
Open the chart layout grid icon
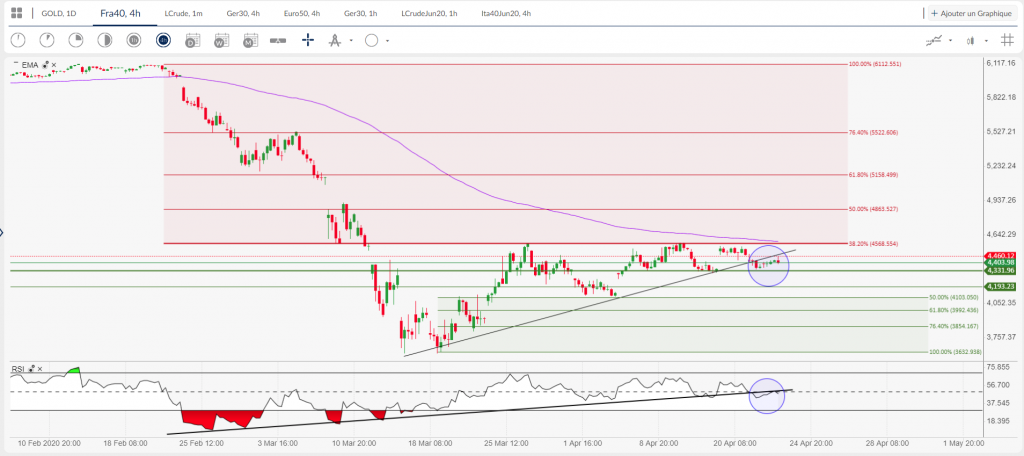tap(16, 14)
